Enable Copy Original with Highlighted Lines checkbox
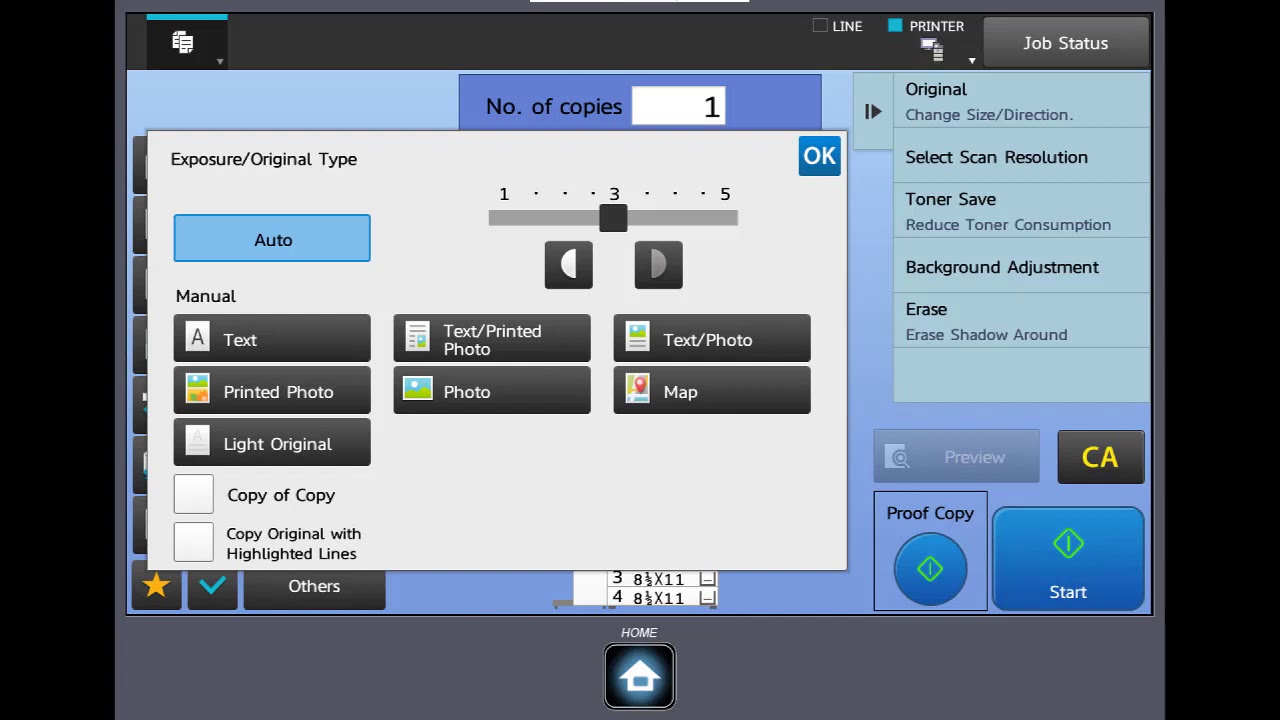 (194, 542)
